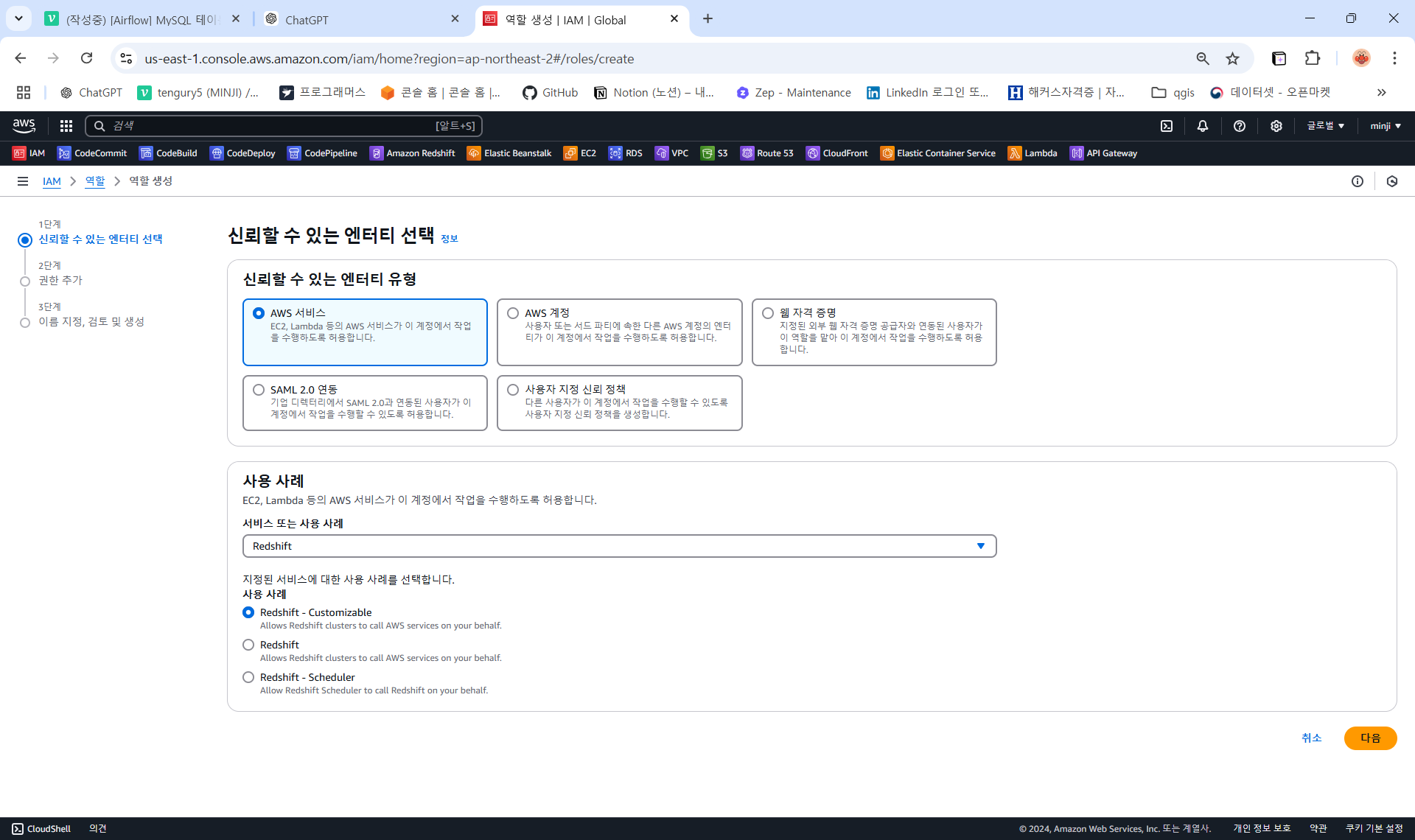Open Lambda shortcut in favorites bar
Screen dimensions: 1415x840
click(x=1033, y=153)
